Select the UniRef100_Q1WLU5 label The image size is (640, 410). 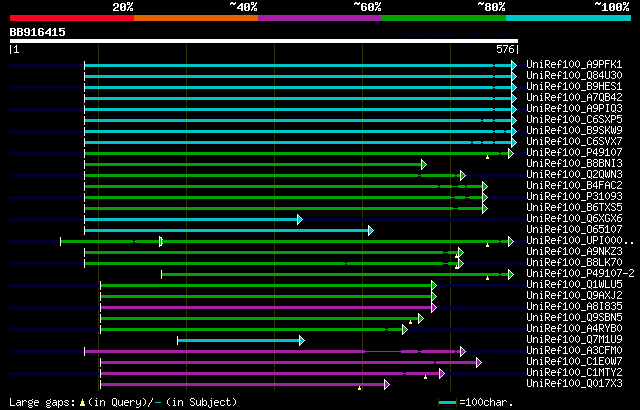coord(574,285)
